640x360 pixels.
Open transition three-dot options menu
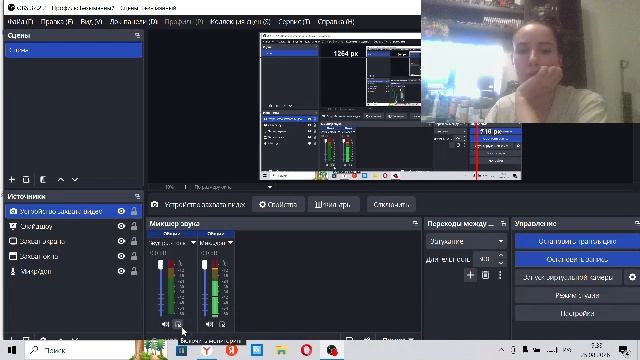click(500, 275)
